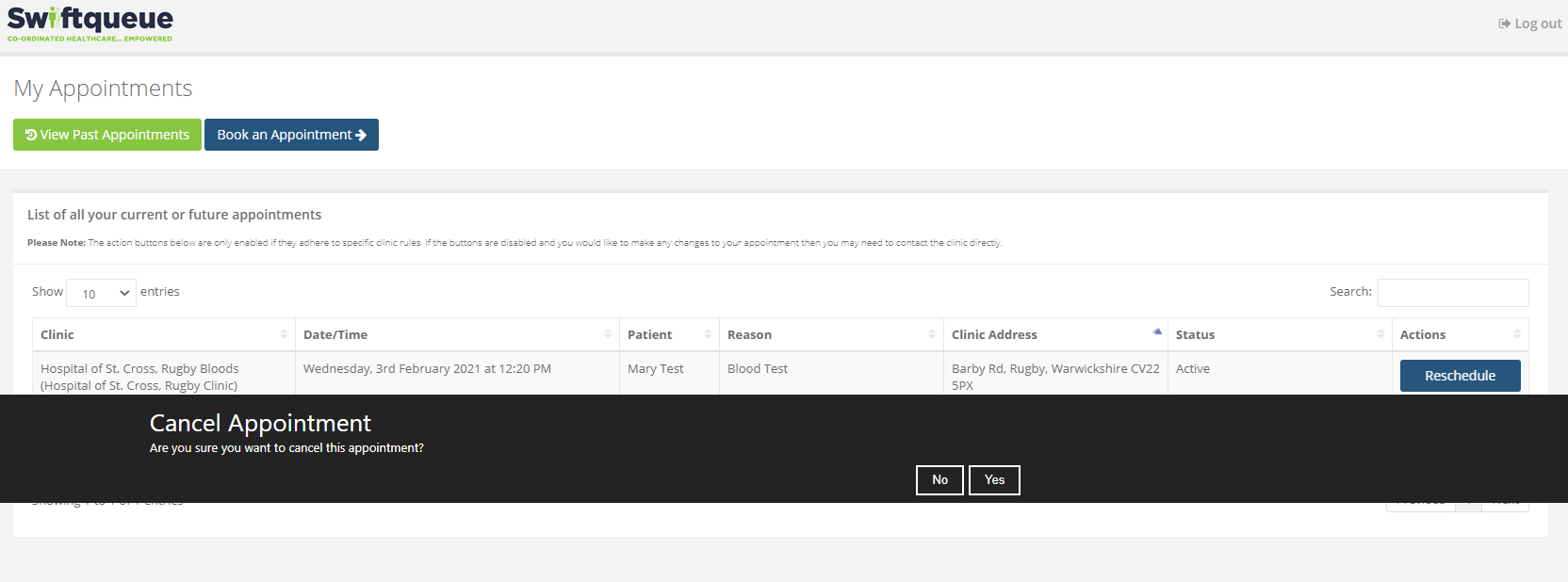The image size is (1568, 582).
Task: Reschedule the Blood Test appointment
Action: [x=1460, y=376]
